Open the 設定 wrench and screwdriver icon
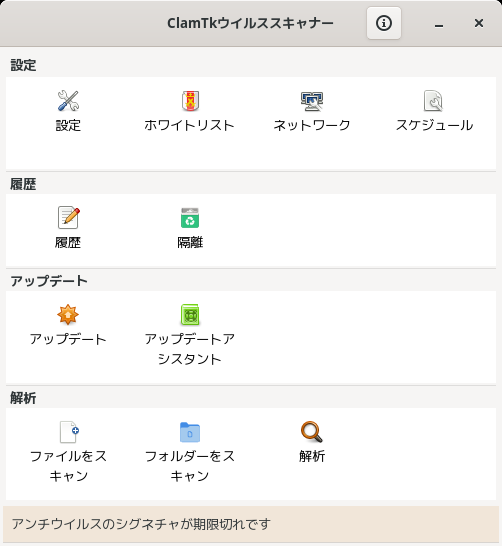The image size is (502, 546). [68, 101]
